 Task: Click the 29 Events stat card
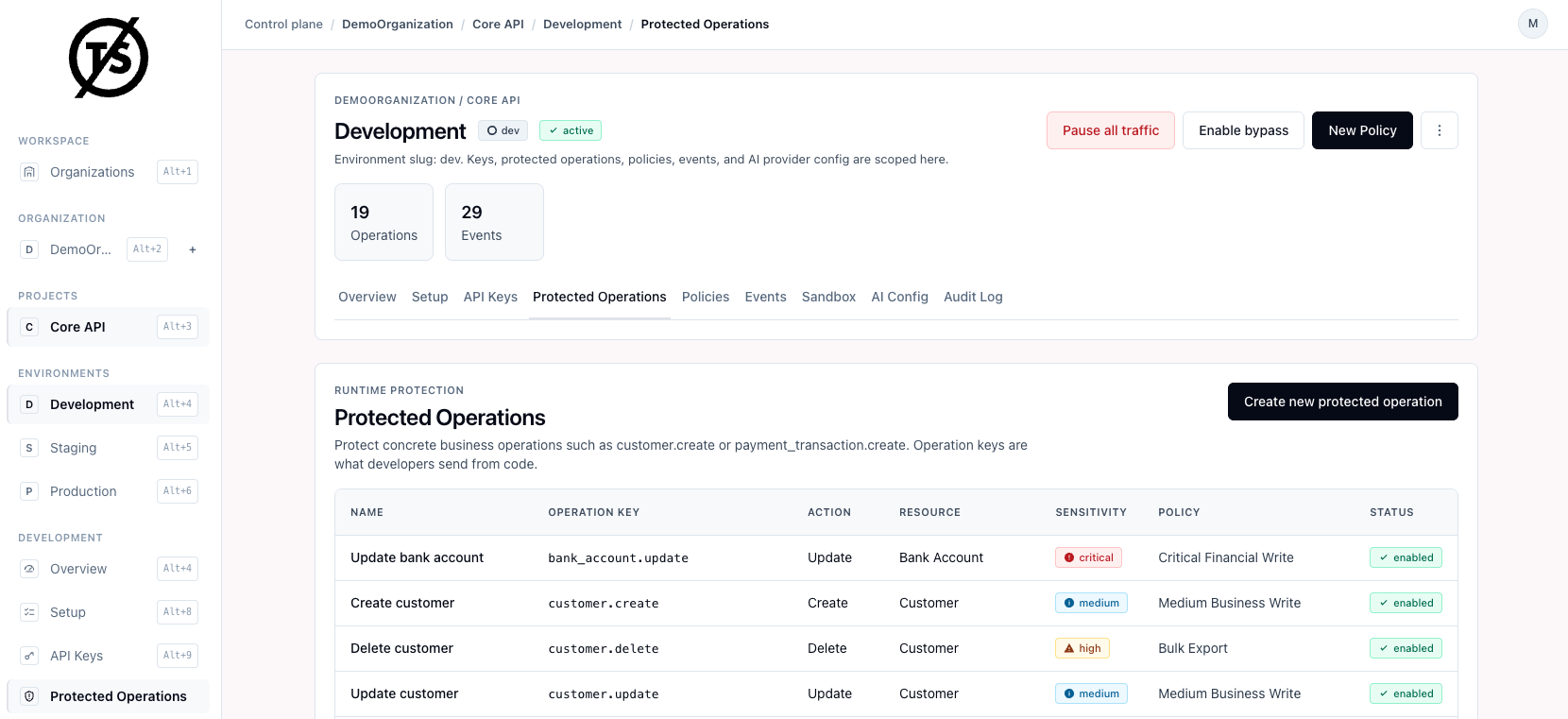(494, 222)
